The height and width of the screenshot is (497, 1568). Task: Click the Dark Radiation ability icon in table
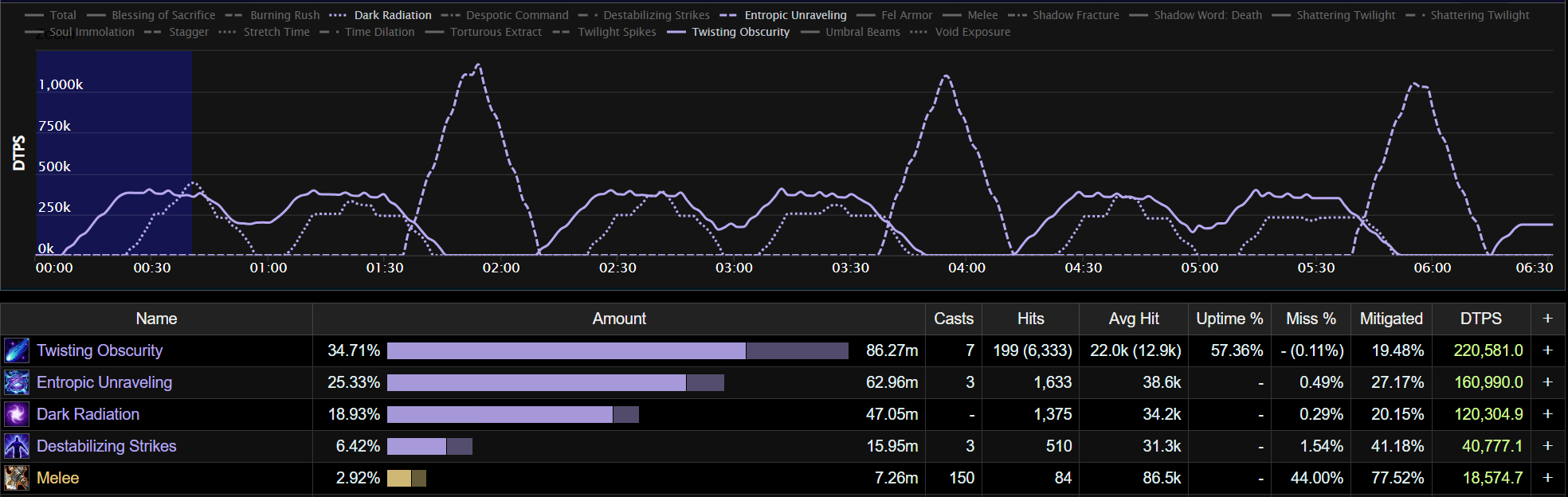(16, 414)
